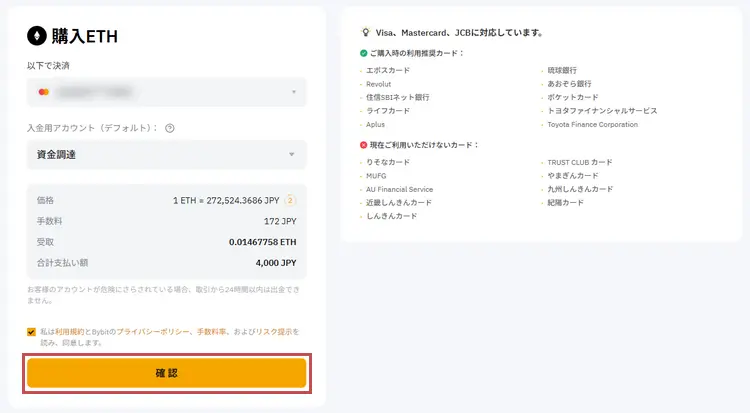This screenshot has width=750, height=413.
Task: Click the Mastercard logo in payment selector
Action: pyautogui.click(x=44, y=92)
